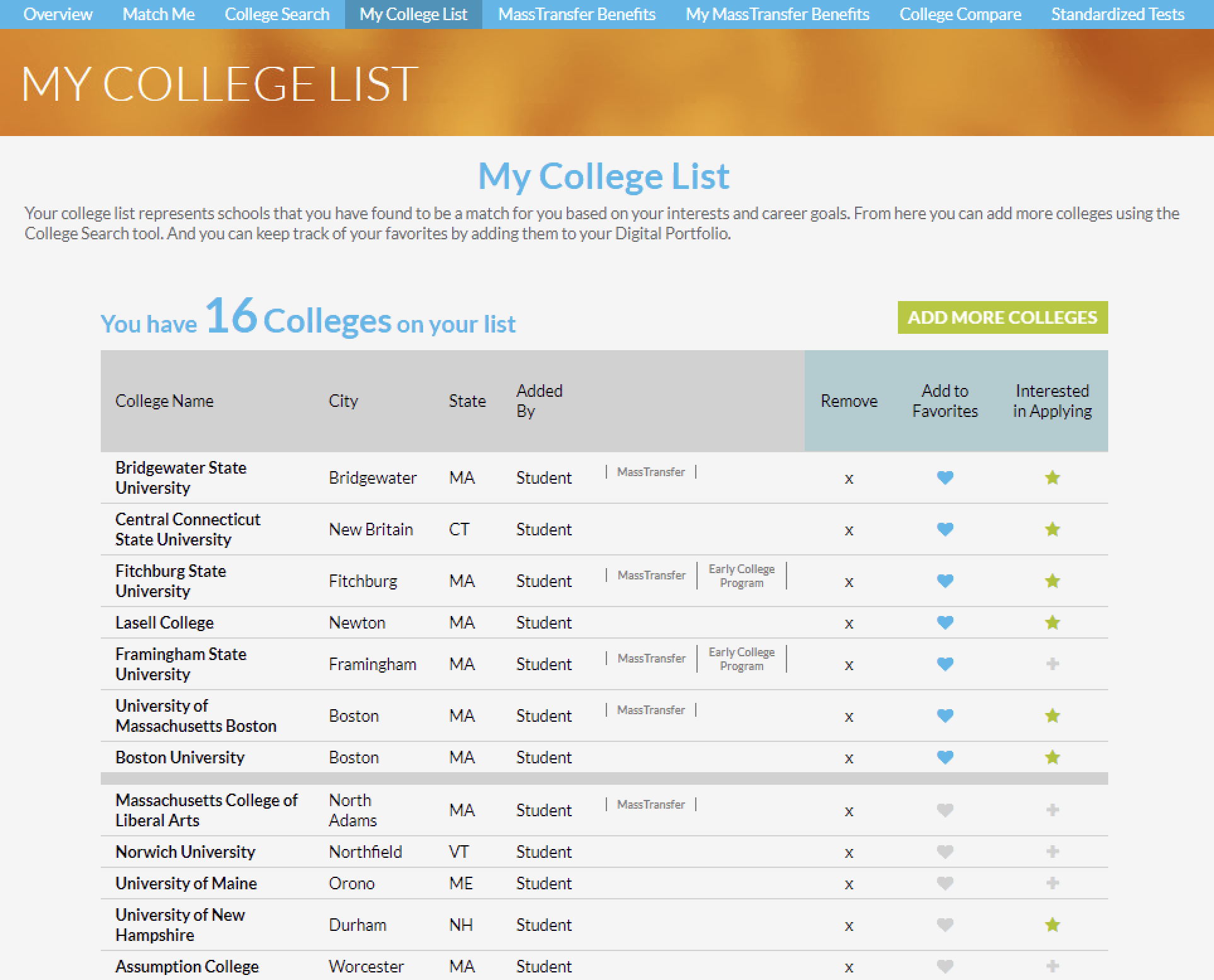Click heart for UMass Boston
The width and height of the screenshot is (1214, 980).
pyautogui.click(x=945, y=715)
